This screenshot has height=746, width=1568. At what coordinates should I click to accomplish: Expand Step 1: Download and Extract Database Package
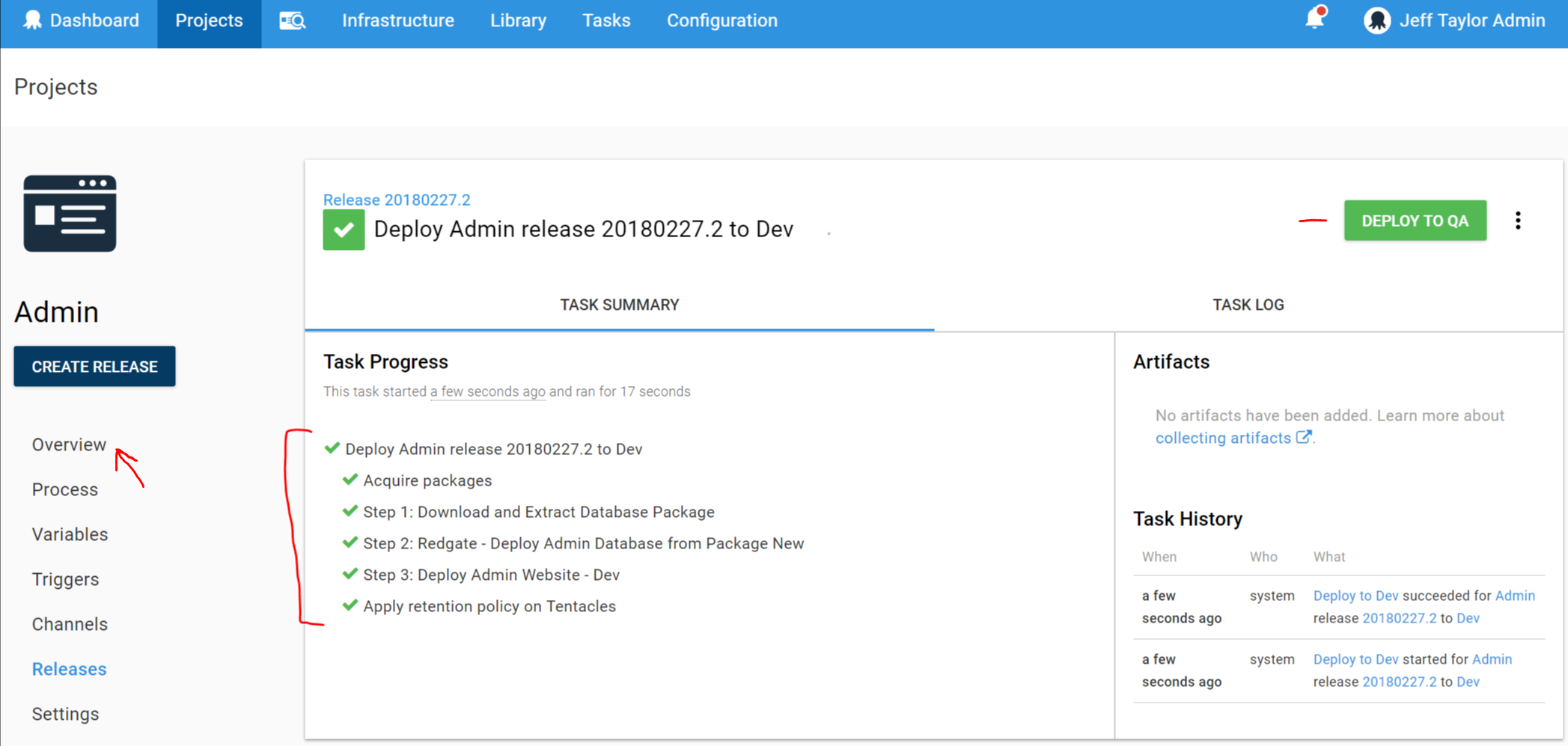(x=539, y=512)
